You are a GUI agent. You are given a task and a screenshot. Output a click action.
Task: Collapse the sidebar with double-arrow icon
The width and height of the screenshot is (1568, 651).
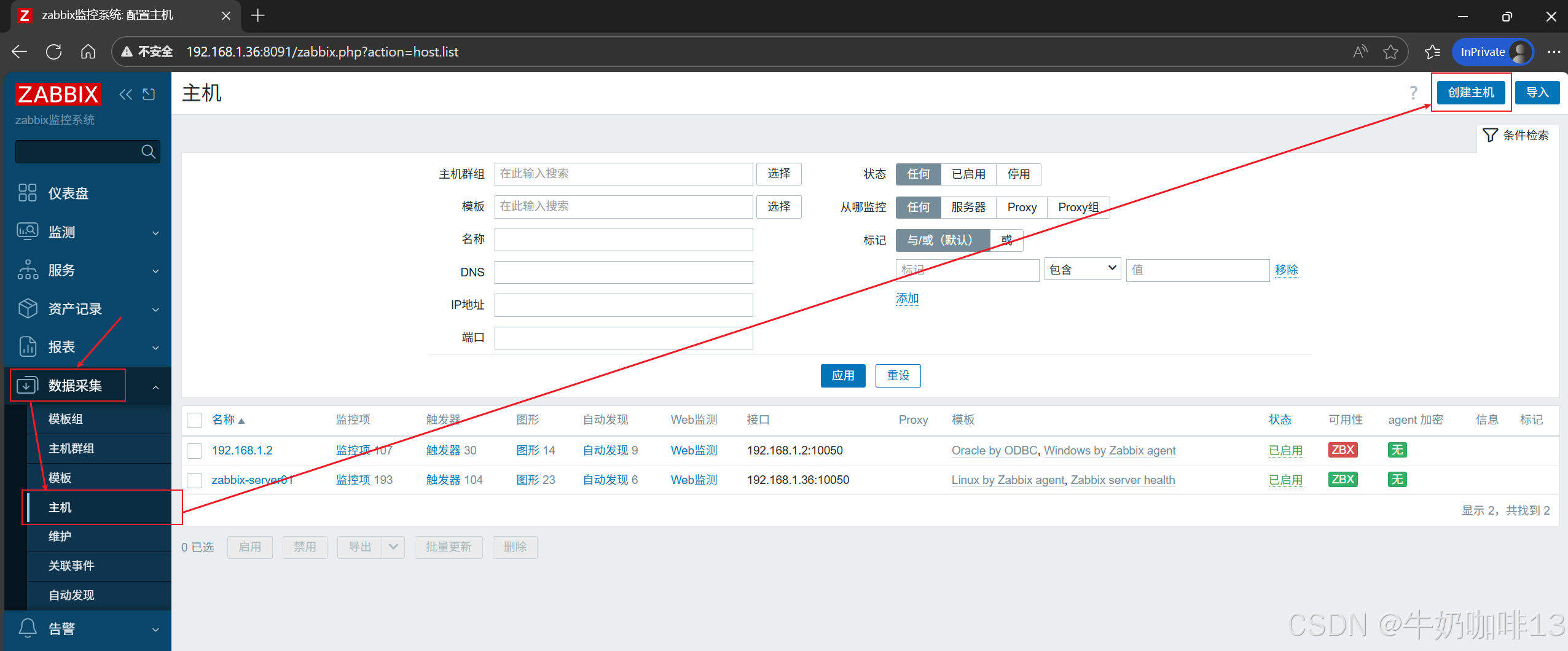(x=125, y=94)
